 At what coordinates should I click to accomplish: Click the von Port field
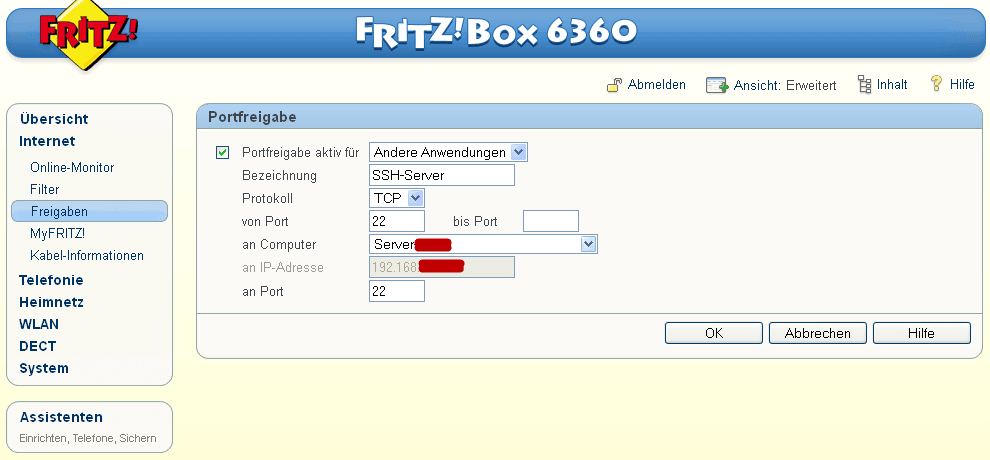click(x=397, y=221)
